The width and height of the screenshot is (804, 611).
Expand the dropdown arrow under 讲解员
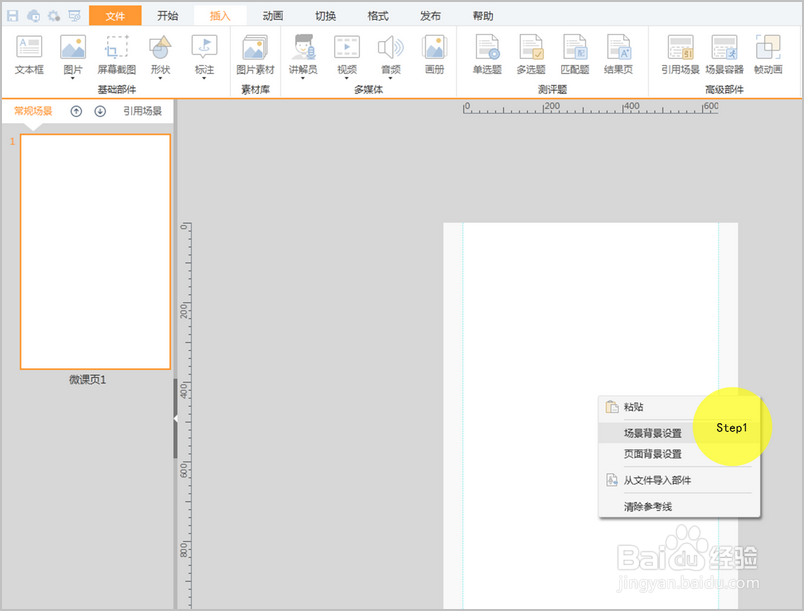303,78
